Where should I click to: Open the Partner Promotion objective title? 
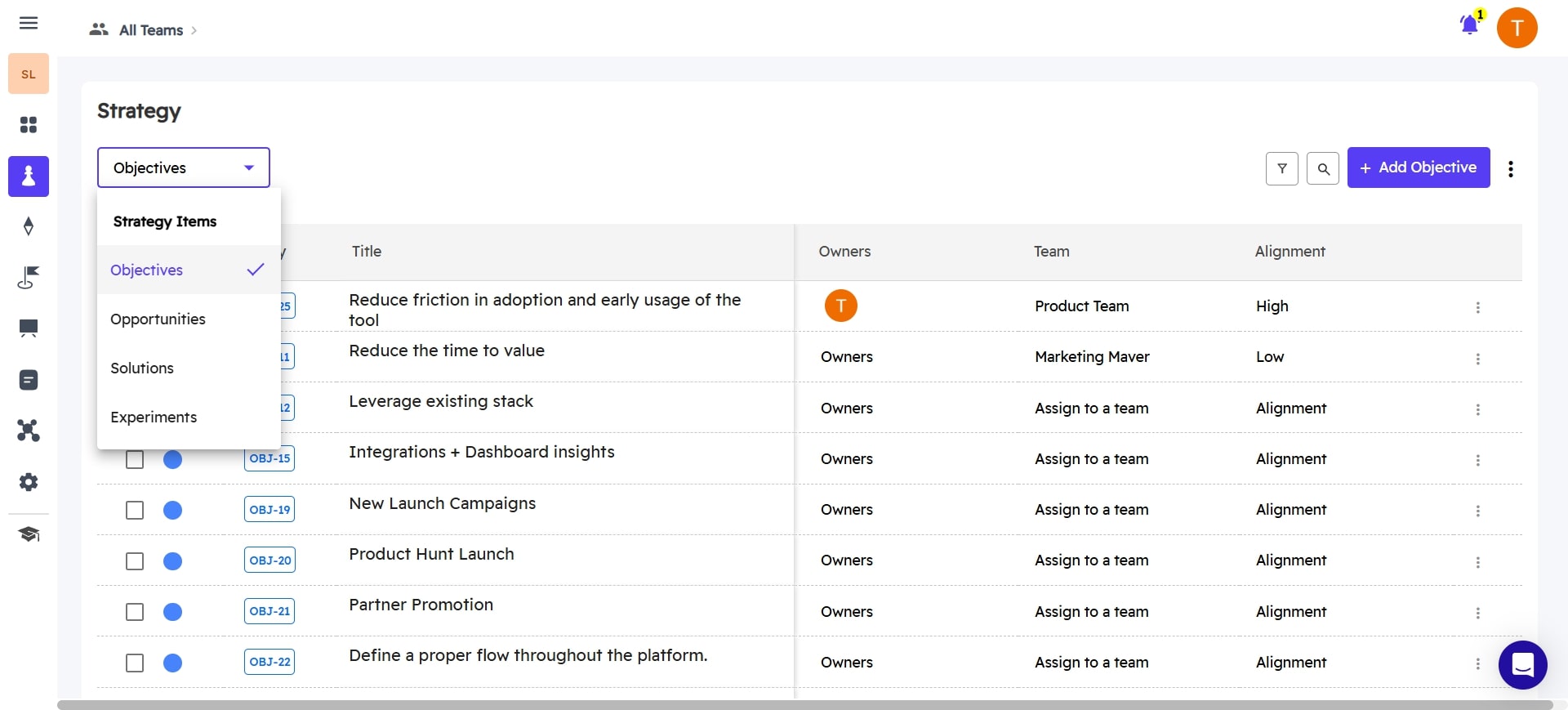pos(421,605)
